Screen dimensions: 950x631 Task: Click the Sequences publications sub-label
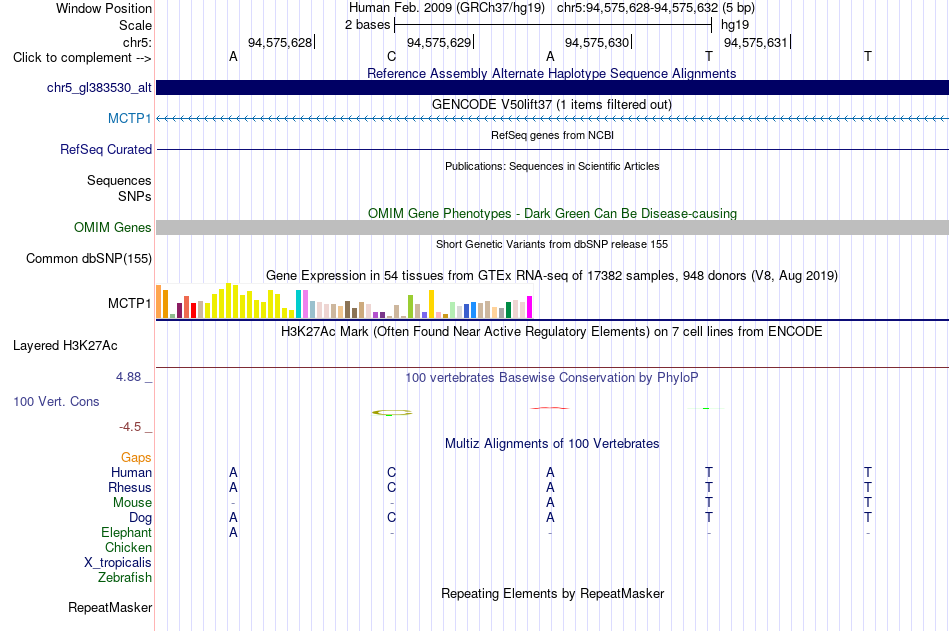(119, 181)
